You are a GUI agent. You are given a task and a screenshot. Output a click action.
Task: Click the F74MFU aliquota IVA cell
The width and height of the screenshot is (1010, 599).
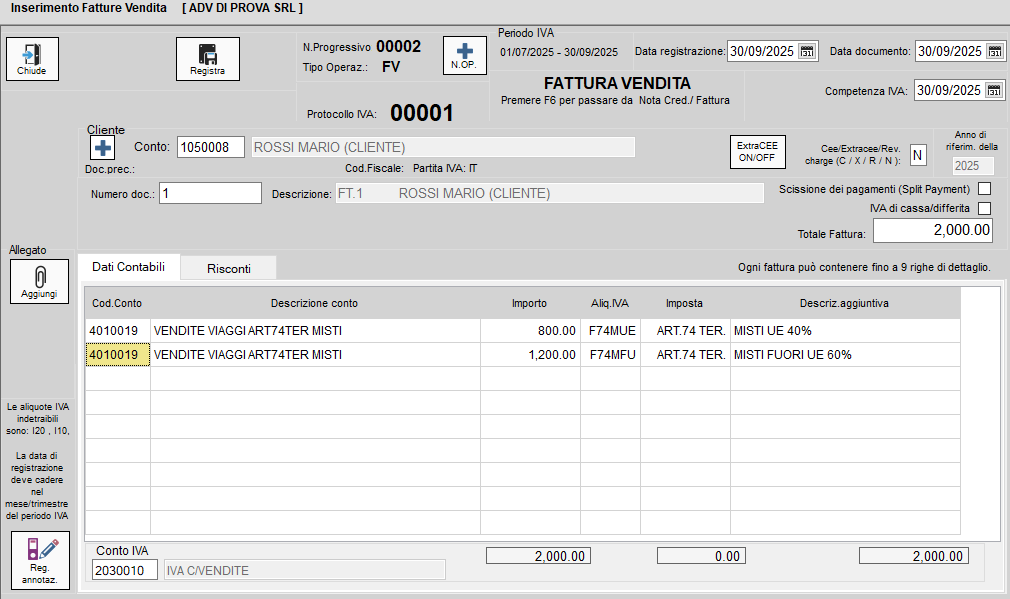[609, 355]
